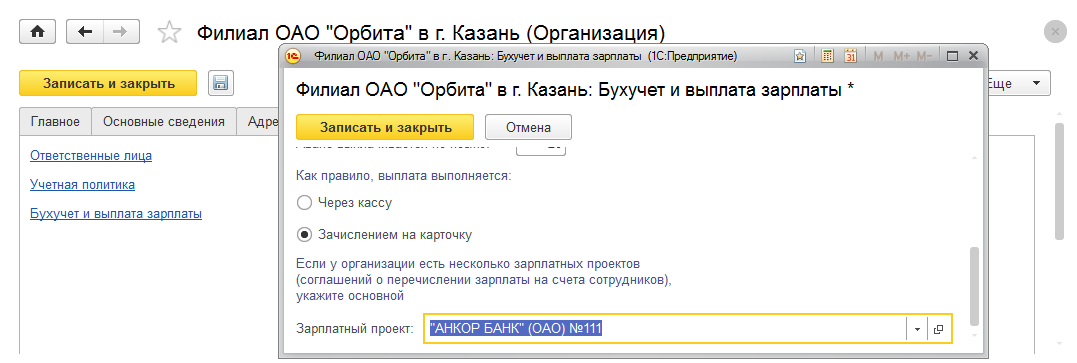The width and height of the screenshot is (1077, 363).
Task: Go to the Home page icon
Action: coord(38,32)
